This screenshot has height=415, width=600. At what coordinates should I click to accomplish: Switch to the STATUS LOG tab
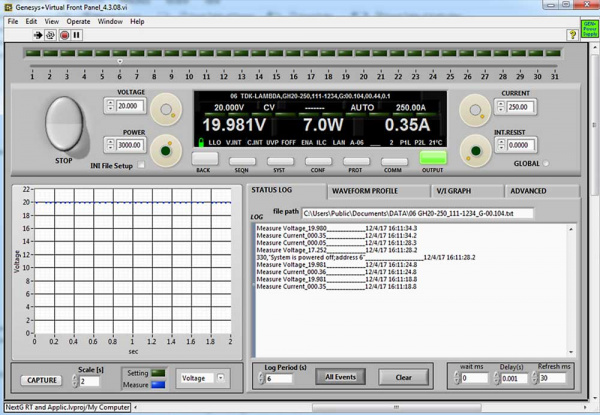click(287, 190)
